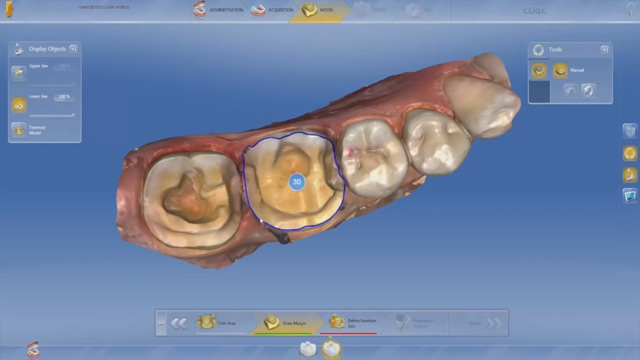Collapse the Tools panel

[604, 49]
